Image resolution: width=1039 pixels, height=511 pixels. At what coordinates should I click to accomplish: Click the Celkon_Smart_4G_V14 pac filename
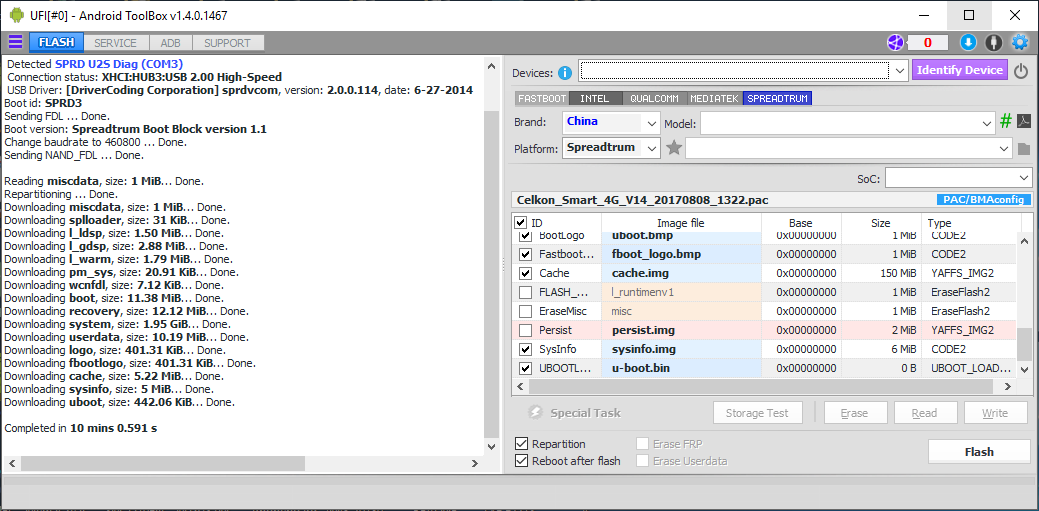click(641, 199)
